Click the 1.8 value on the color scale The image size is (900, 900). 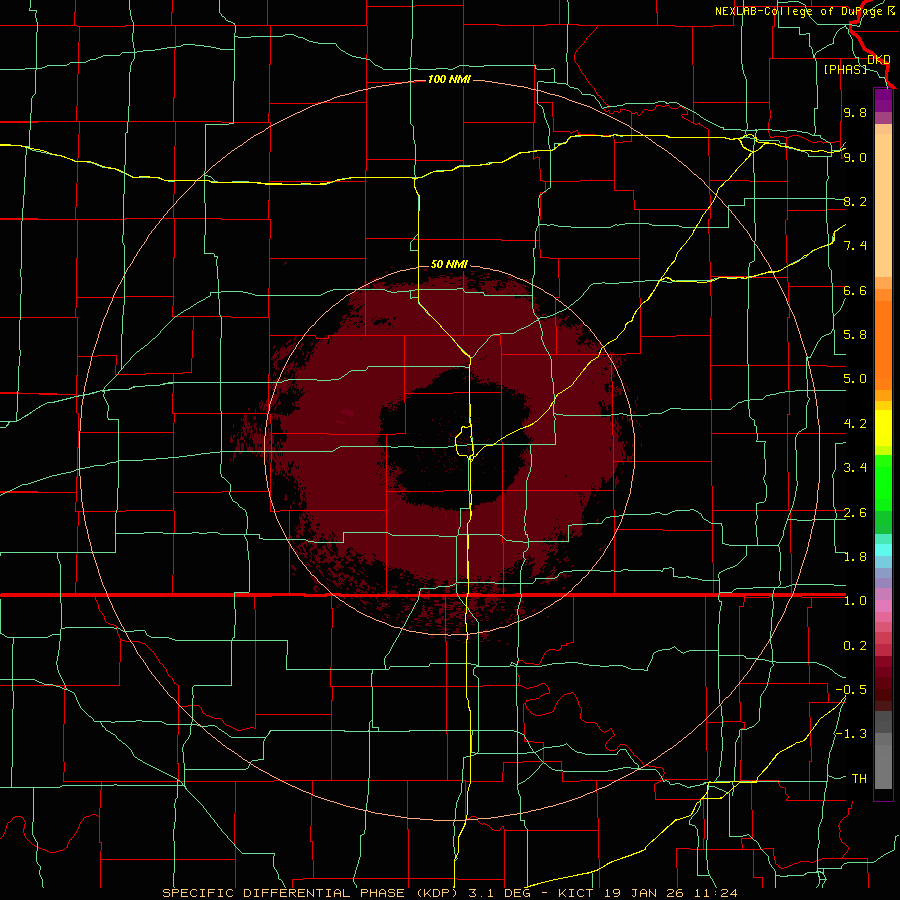pyautogui.click(x=855, y=557)
